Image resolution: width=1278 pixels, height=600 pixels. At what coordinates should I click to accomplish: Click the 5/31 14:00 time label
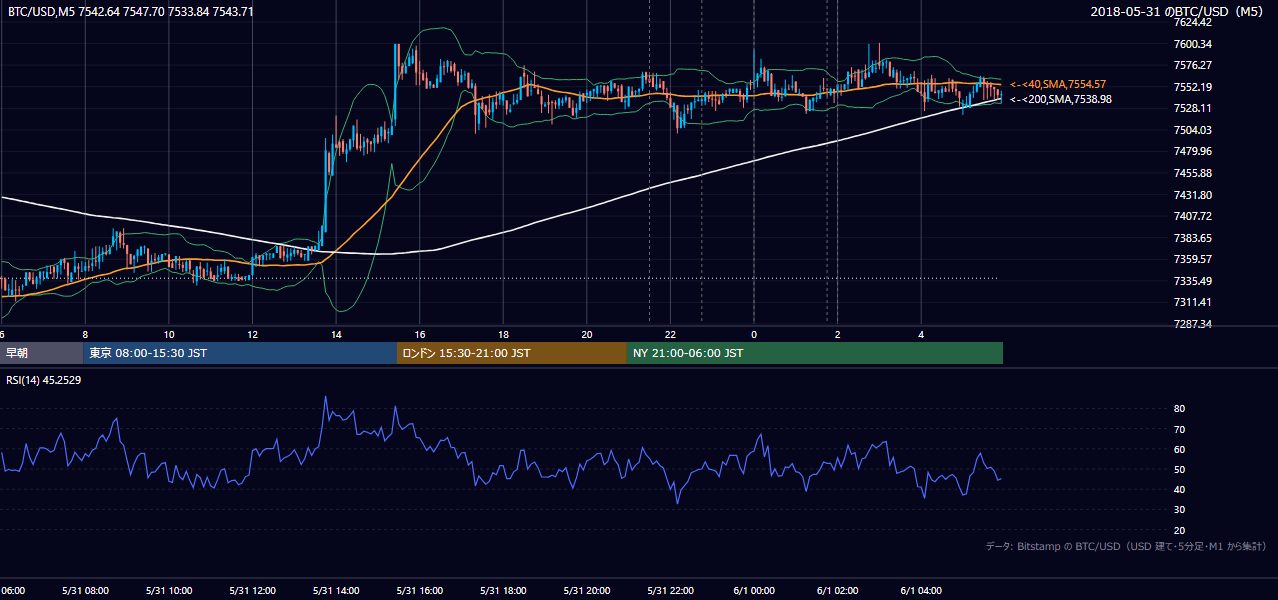pos(336,591)
